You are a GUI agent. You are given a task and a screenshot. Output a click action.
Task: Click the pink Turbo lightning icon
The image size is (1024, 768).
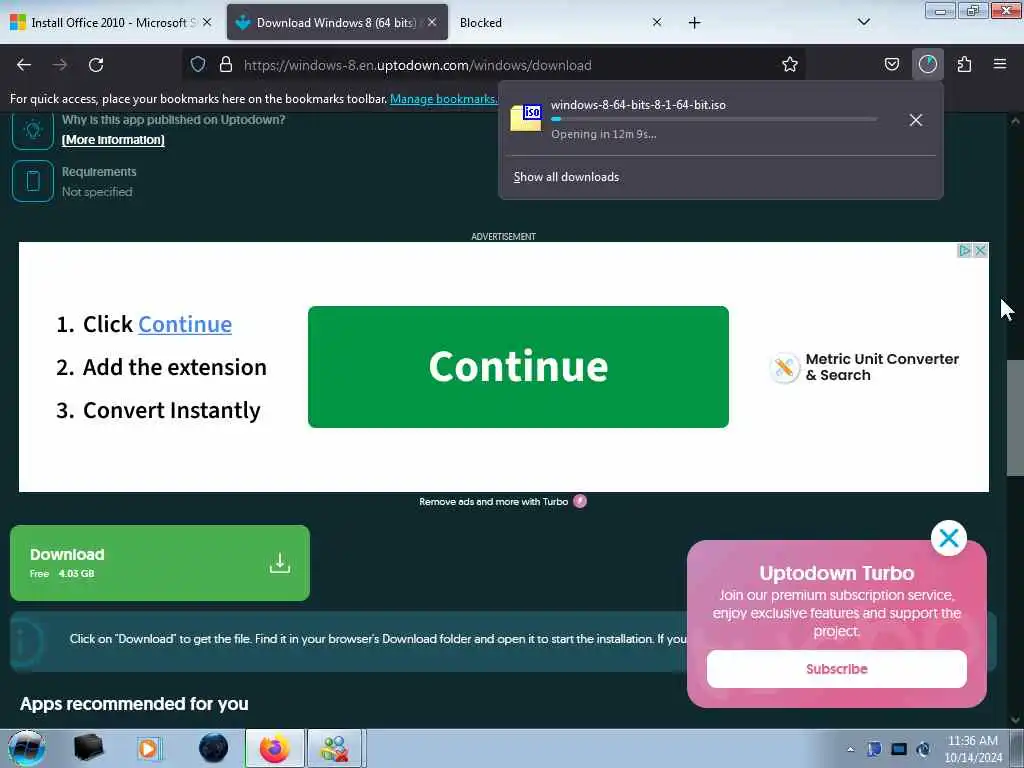[x=580, y=501]
